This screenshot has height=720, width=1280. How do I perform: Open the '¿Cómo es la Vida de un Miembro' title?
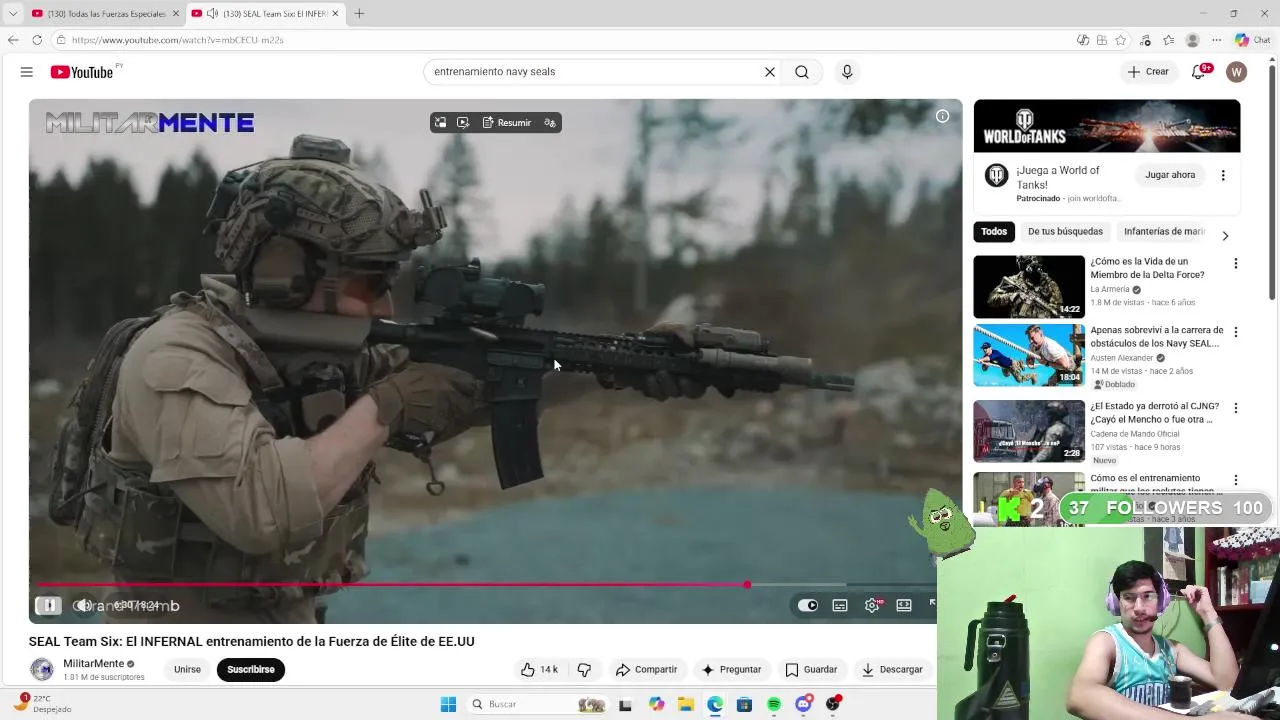coord(1147,268)
